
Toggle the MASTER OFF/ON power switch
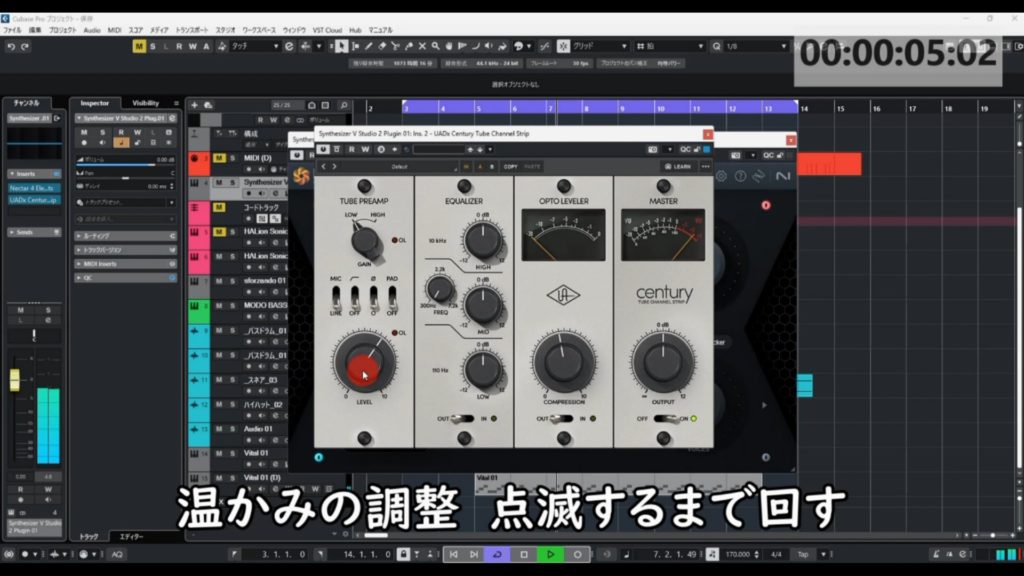pyautogui.click(x=663, y=419)
